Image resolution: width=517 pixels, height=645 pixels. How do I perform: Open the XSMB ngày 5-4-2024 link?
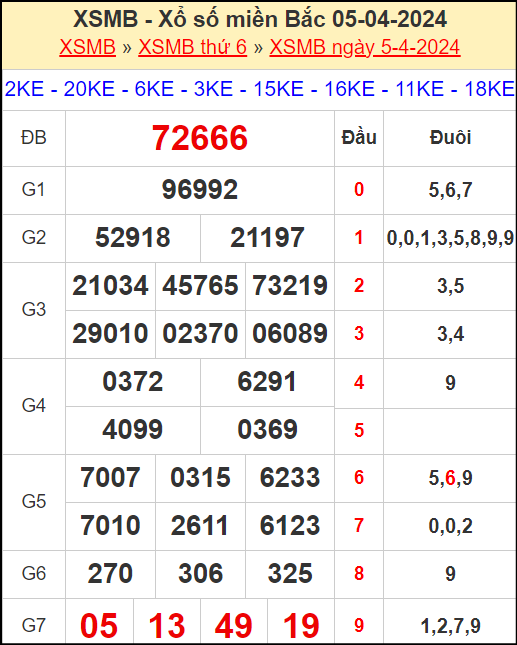pyautogui.click(x=365, y=47)
